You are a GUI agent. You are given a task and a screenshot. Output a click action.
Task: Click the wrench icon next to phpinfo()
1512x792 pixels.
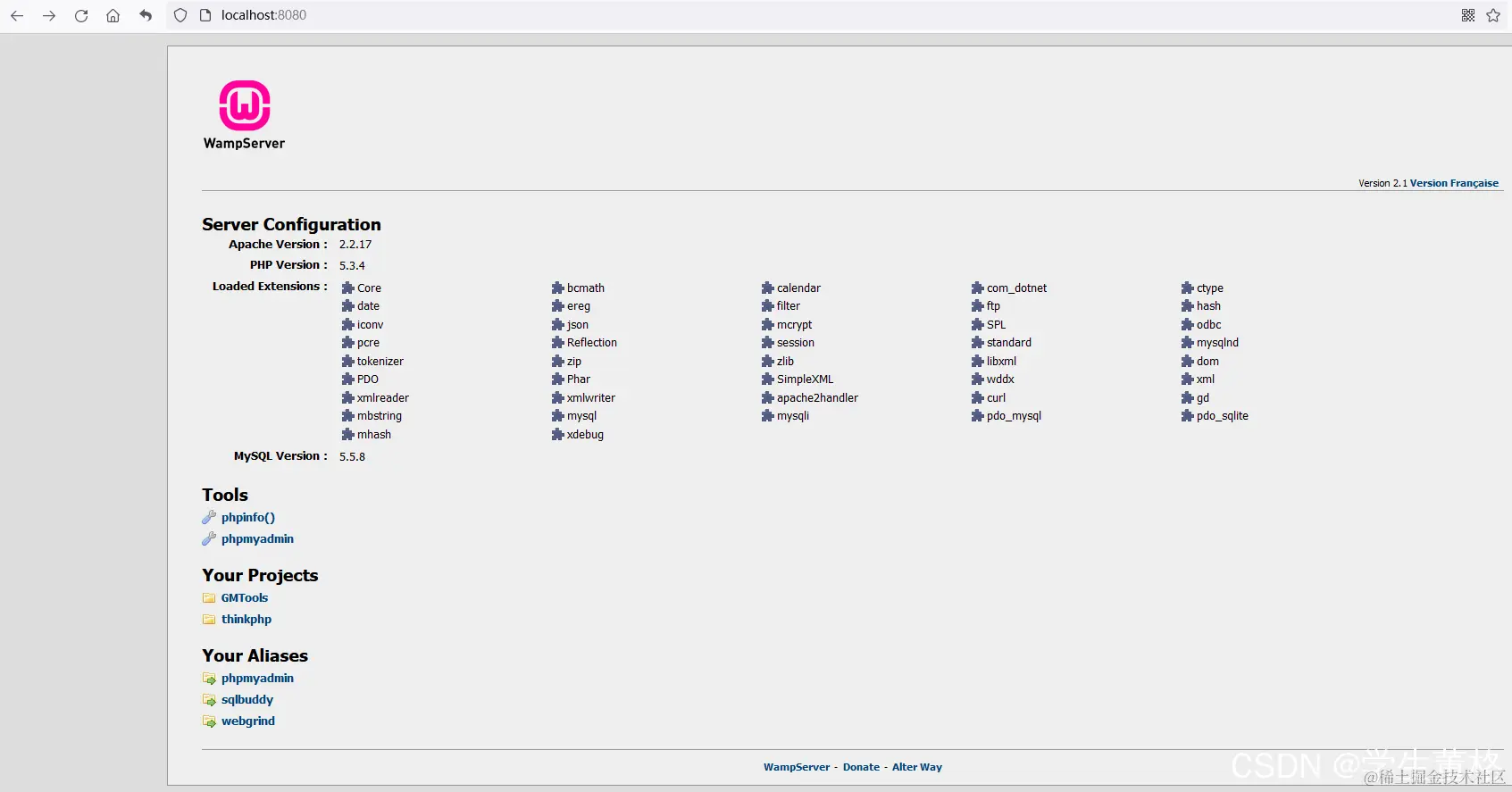[x=209, y=517]
